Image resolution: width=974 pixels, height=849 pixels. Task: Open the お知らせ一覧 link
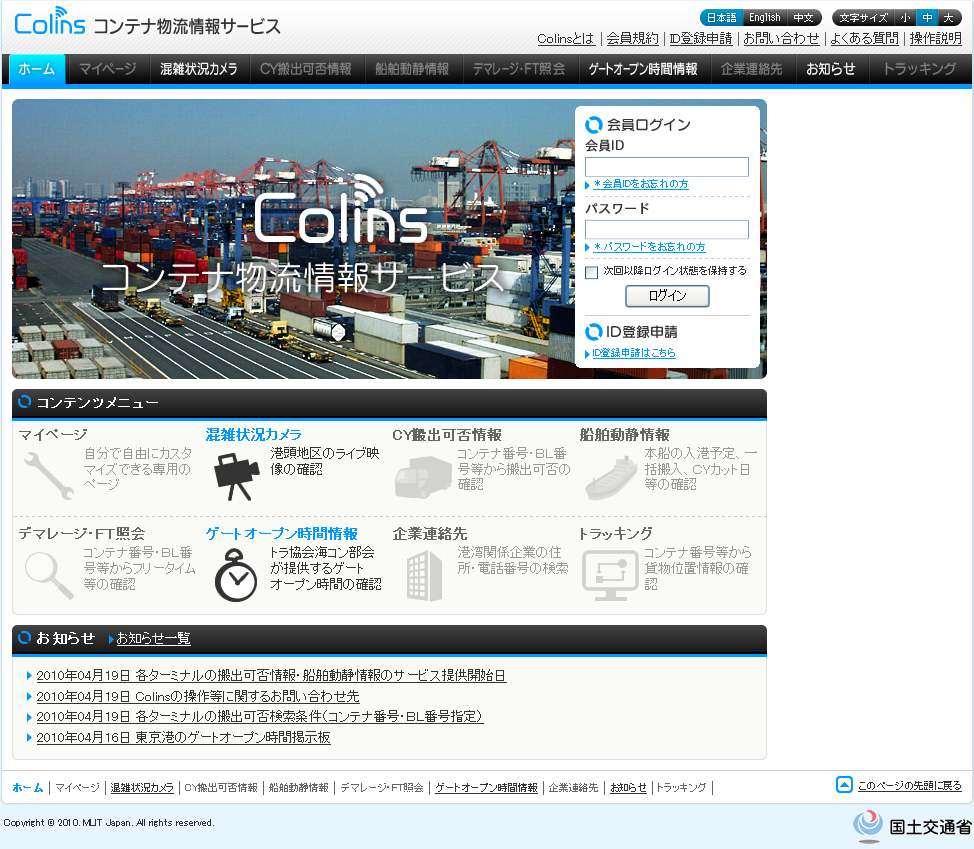pos(153,638)
